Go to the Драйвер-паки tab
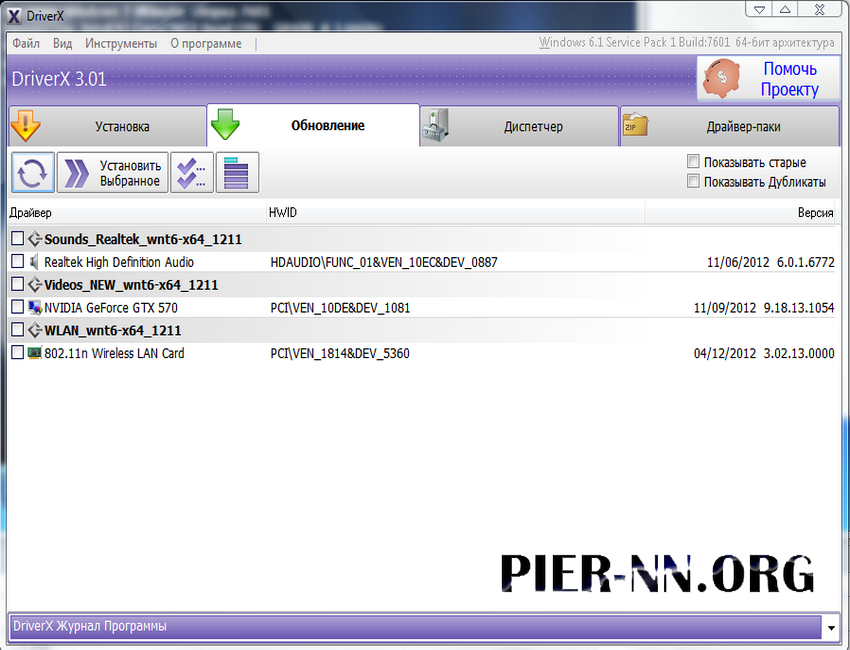 click(x=730, y=126)
